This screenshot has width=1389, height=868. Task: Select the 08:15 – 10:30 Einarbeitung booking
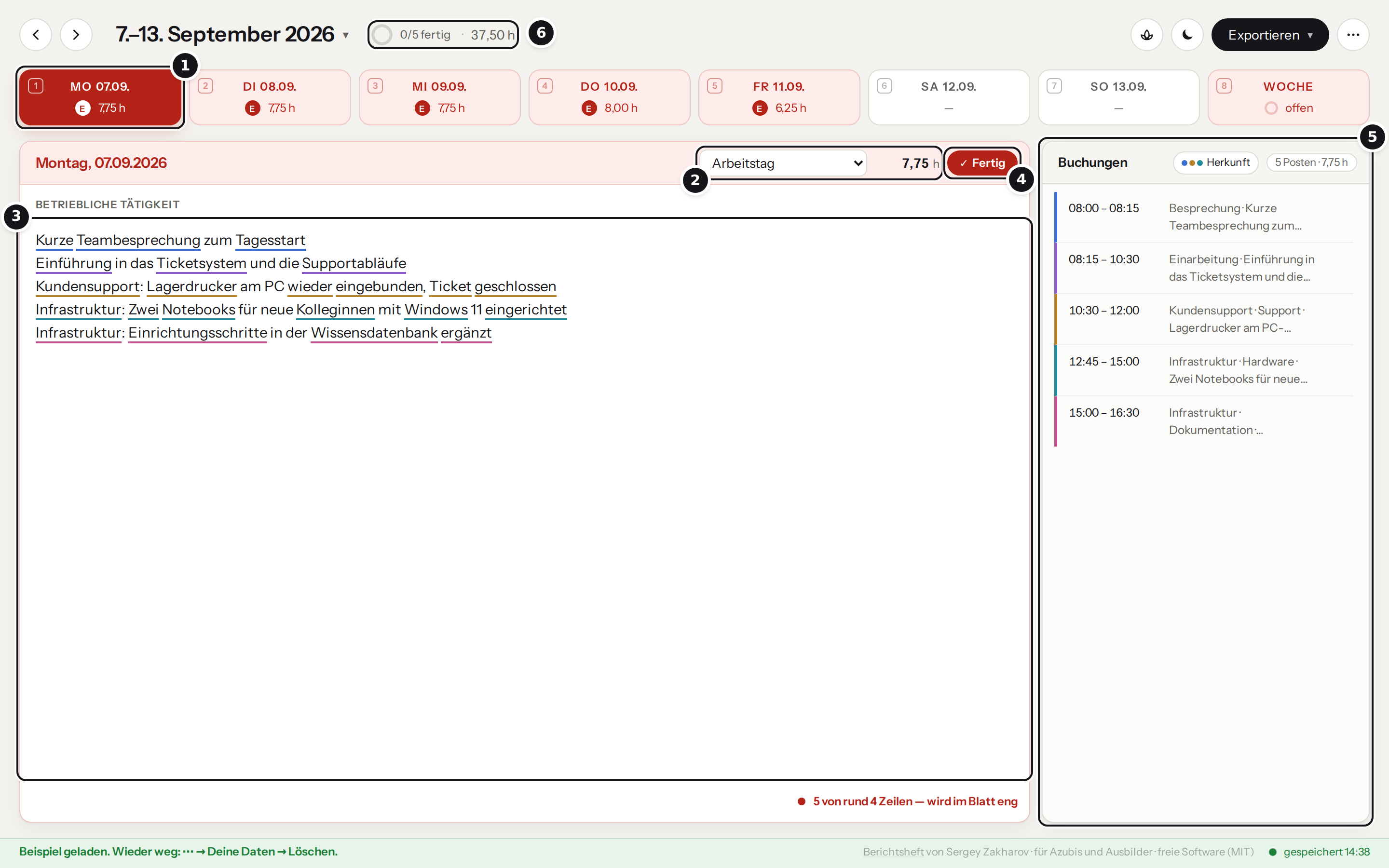[1204, 268]
